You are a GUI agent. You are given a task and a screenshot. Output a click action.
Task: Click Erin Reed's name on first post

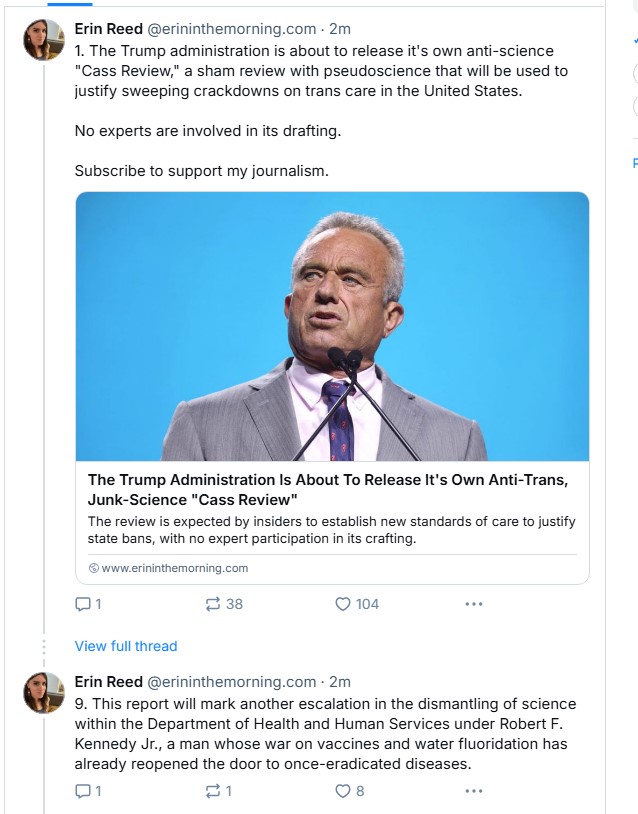click(109, 29)
